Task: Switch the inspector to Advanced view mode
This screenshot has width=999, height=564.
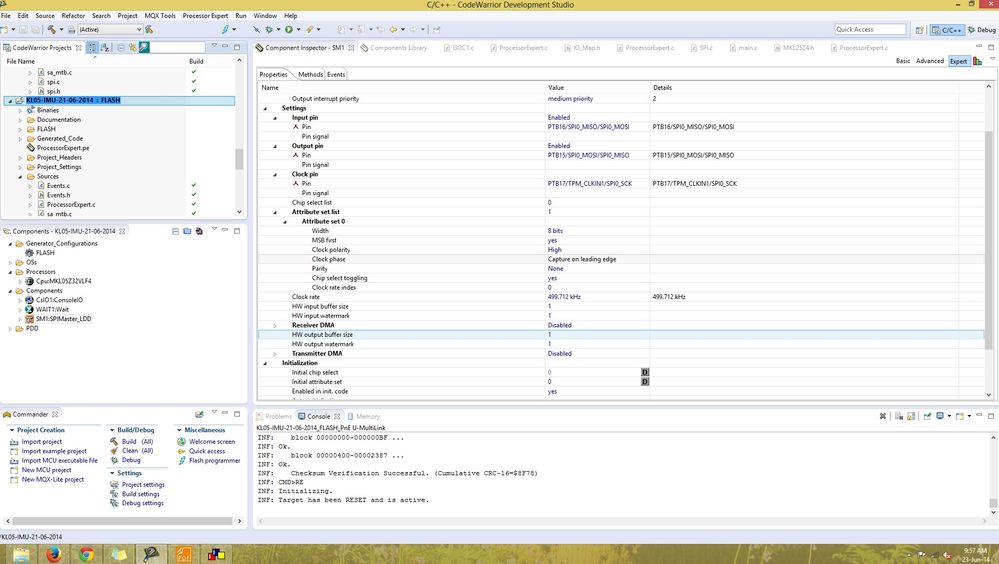Action: pos(930,61)
